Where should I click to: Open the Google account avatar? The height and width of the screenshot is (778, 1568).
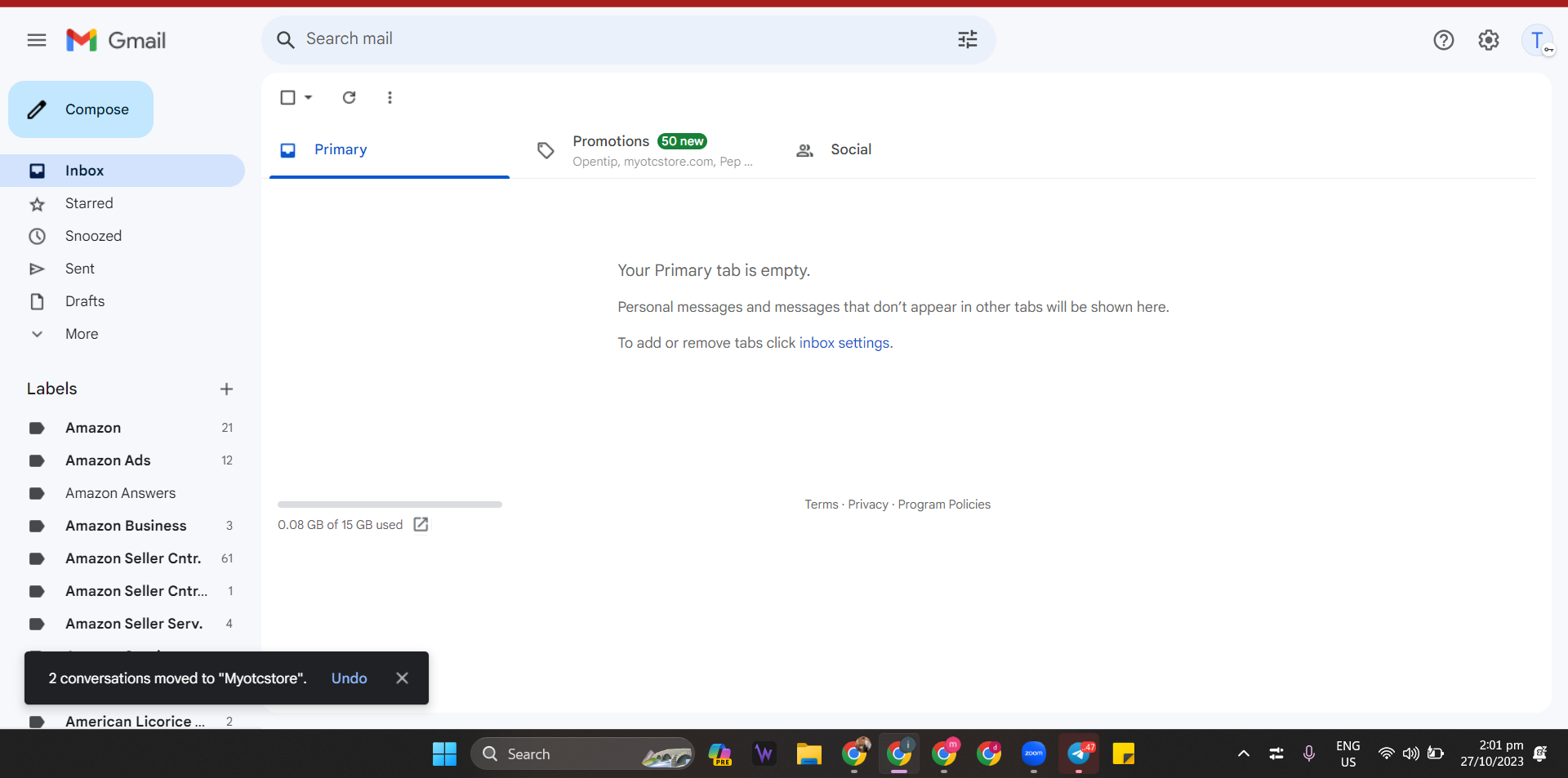[1537, 40]
